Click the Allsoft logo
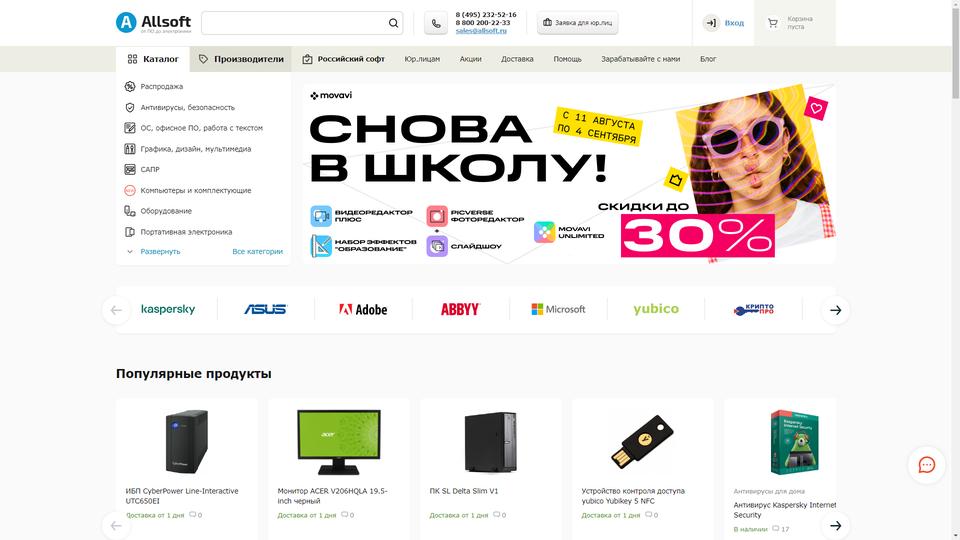960x540 pixels. click(154, 23)
